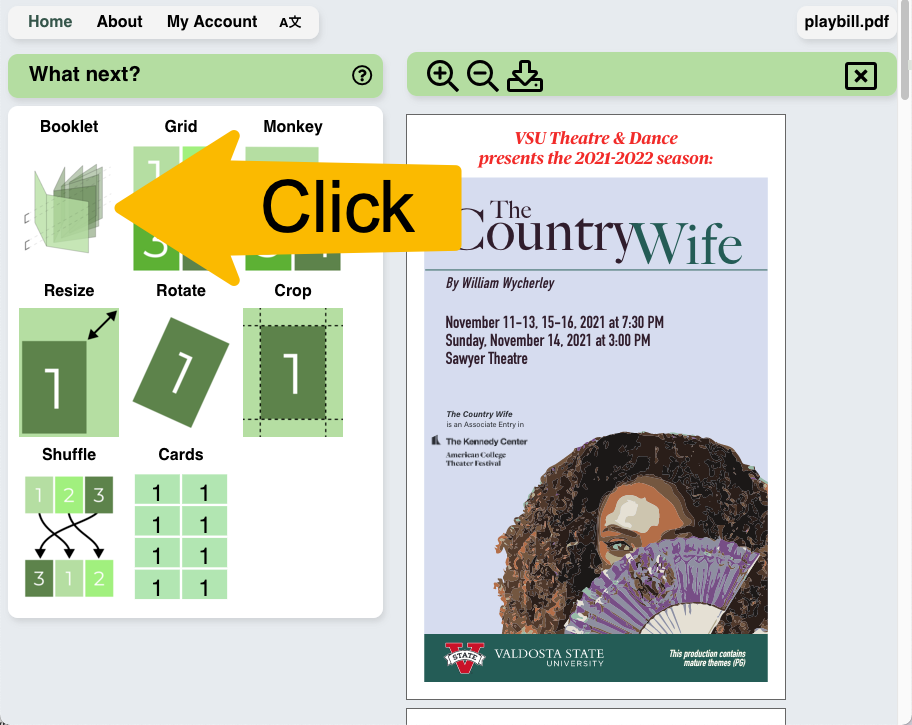
Task: Click the Grid label
Action: tap(181, 126)
